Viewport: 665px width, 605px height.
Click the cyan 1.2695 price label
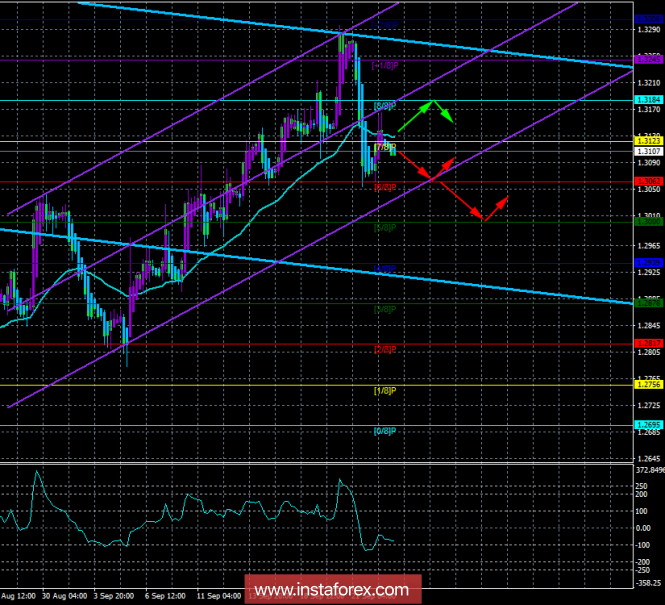point(648,425)
